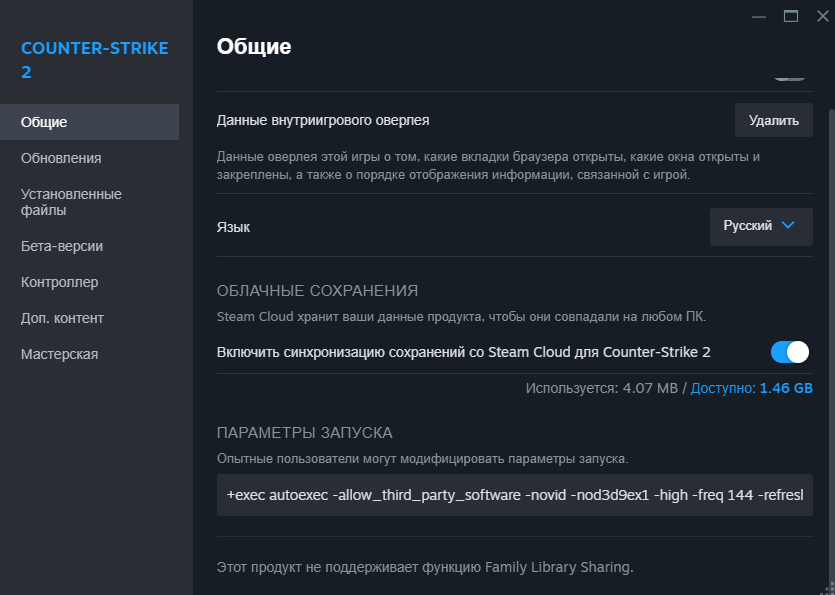Click the window resize grip corner
The image size is (835, 595).
(829, 589)
